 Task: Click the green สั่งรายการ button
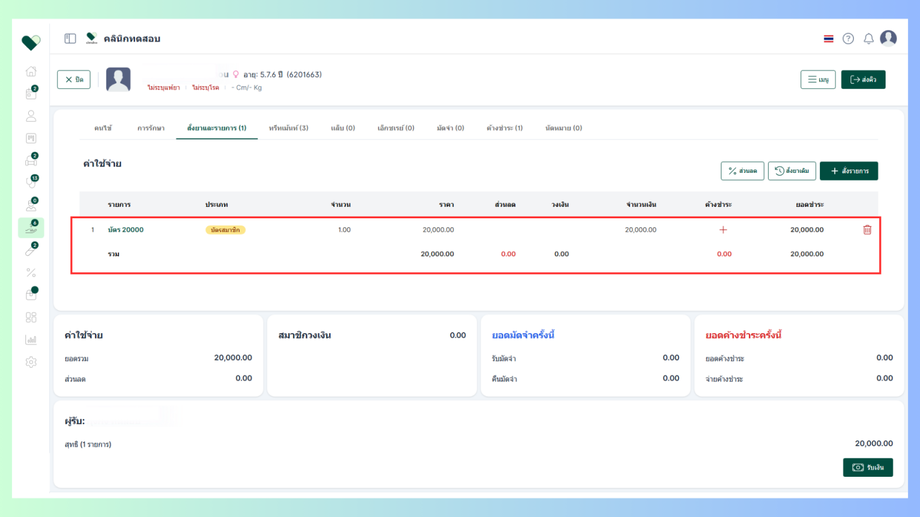pyautogui.click(x=848, y=171)
